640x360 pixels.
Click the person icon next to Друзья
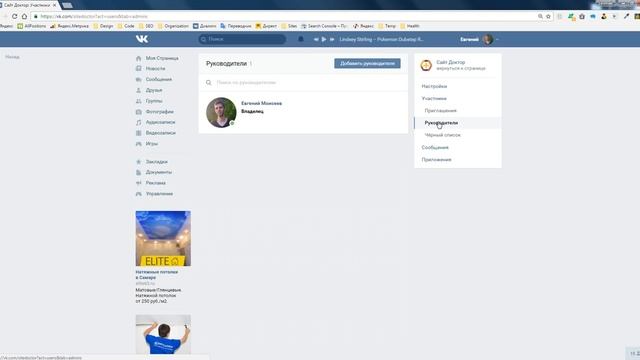point(138,90)
